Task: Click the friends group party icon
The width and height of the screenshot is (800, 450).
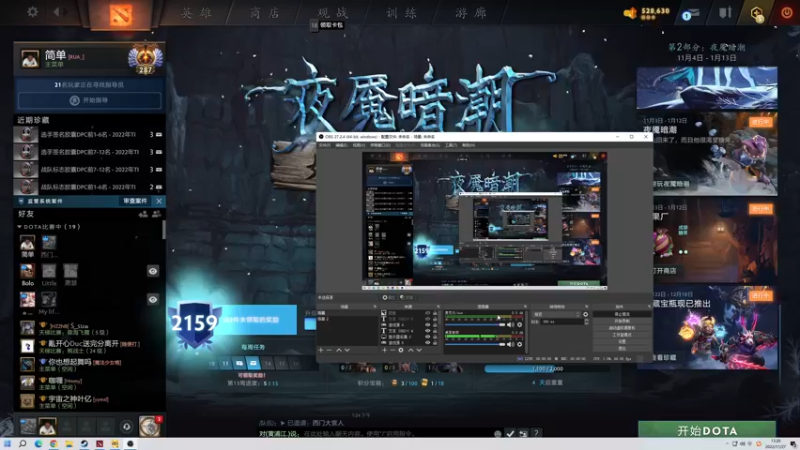Action: point(156,214)
